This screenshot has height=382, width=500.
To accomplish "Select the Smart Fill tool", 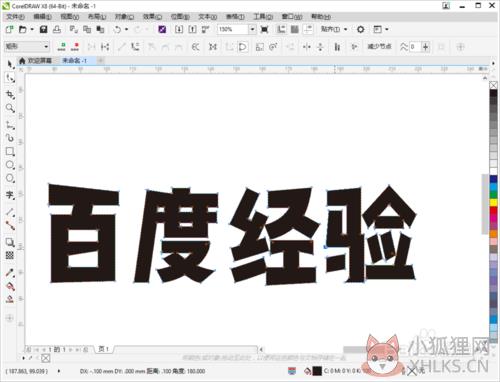I will pos(10,299).
